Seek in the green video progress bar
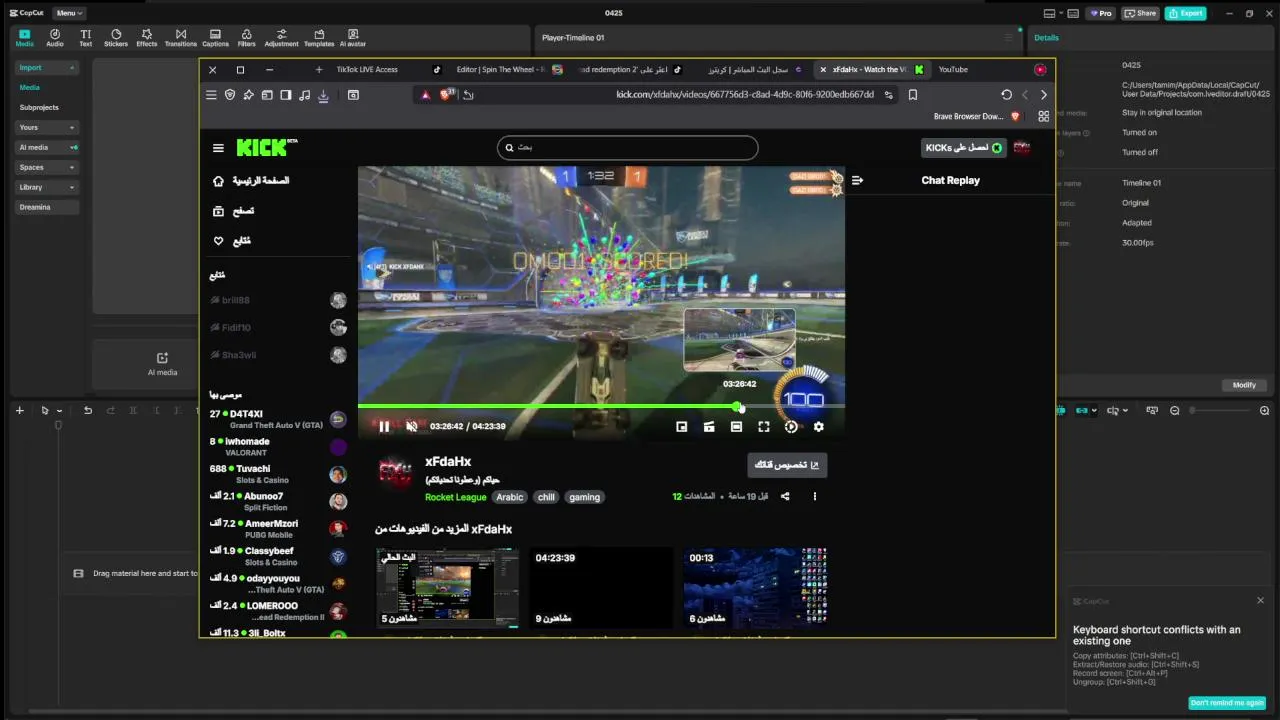Image resolution: width=1280 pixels, height=720 pixels. coord(601,407)
